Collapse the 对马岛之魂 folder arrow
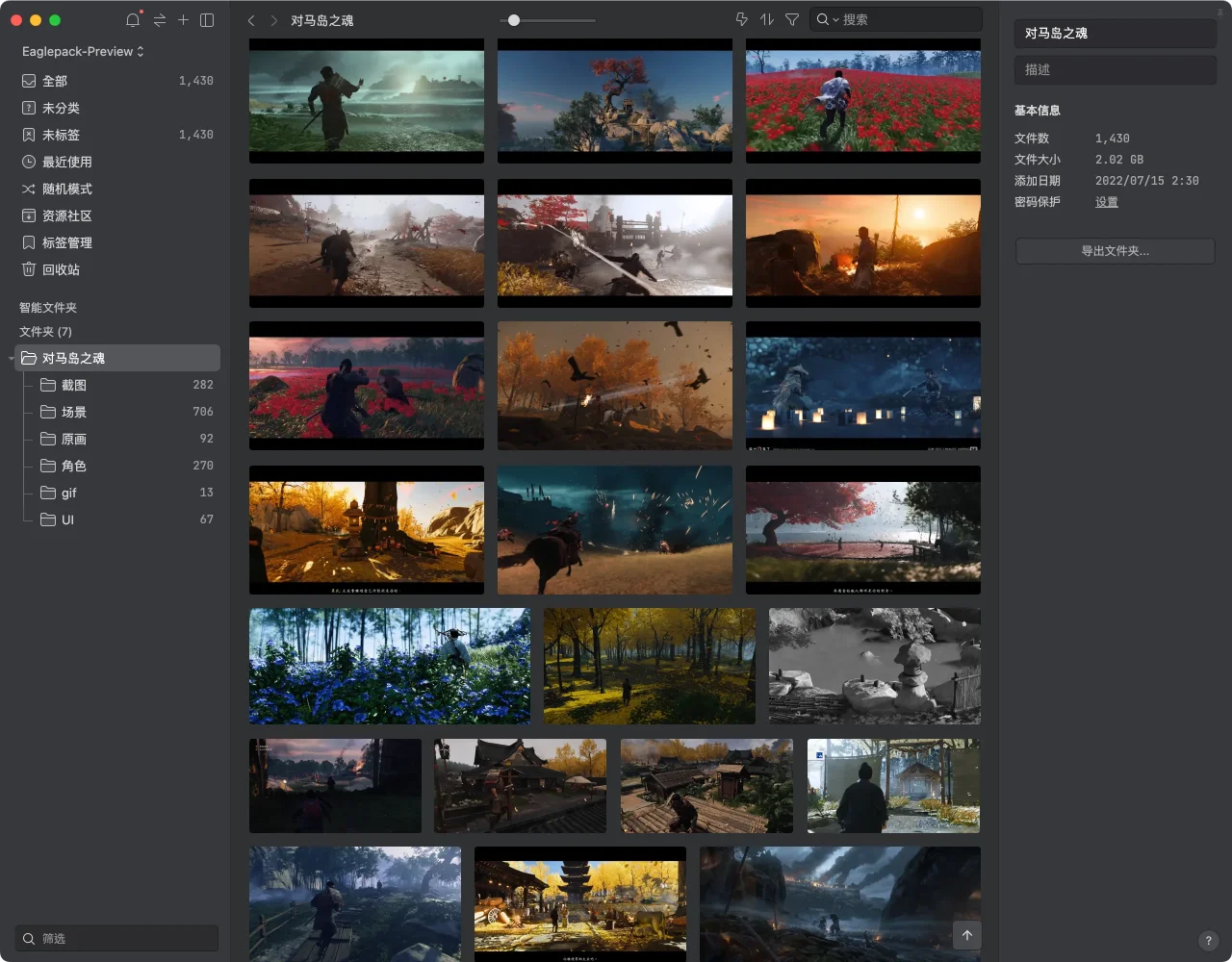 [x=12, y=359]
